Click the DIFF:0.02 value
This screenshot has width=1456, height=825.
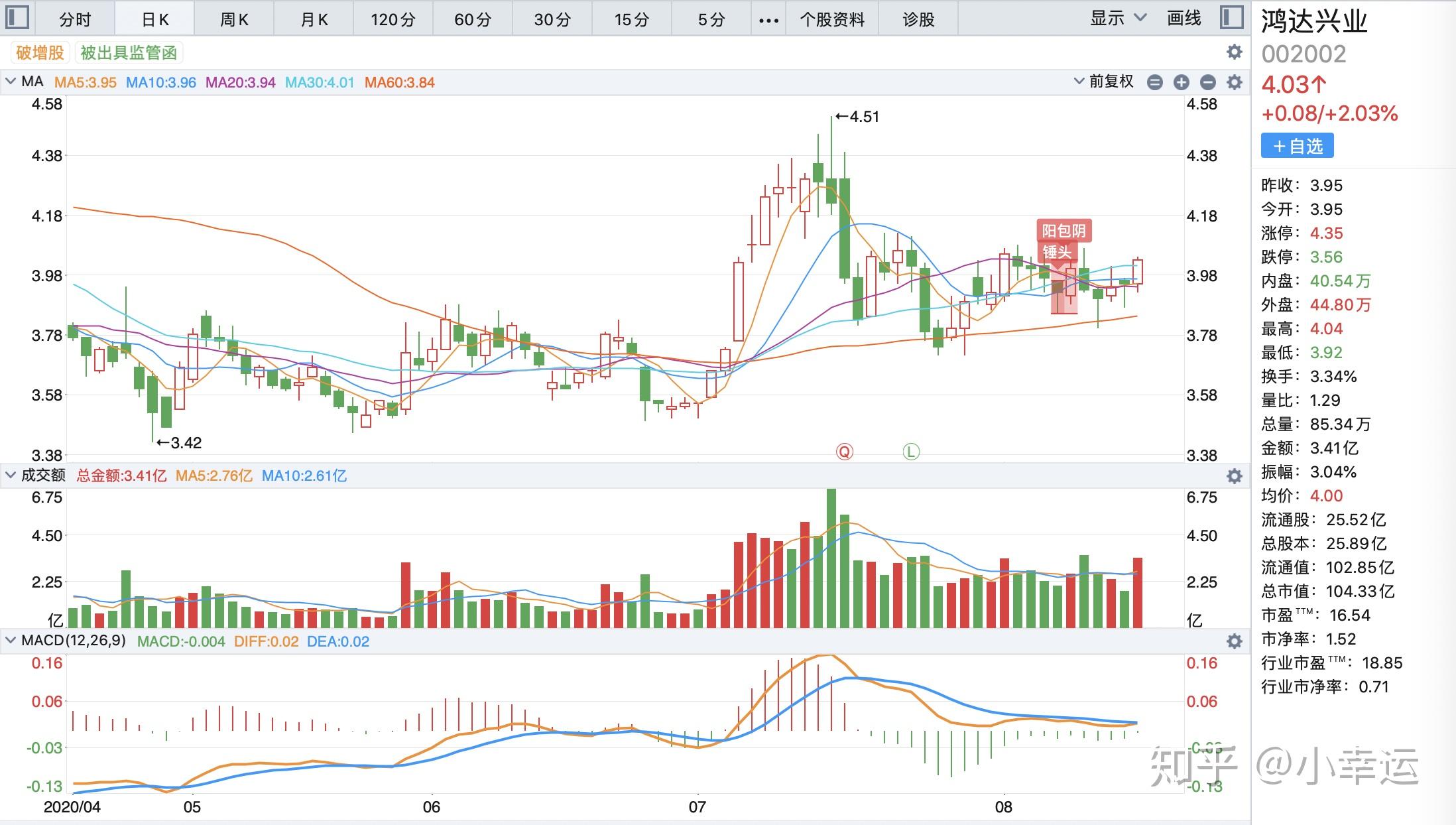[x=266, y=641]
